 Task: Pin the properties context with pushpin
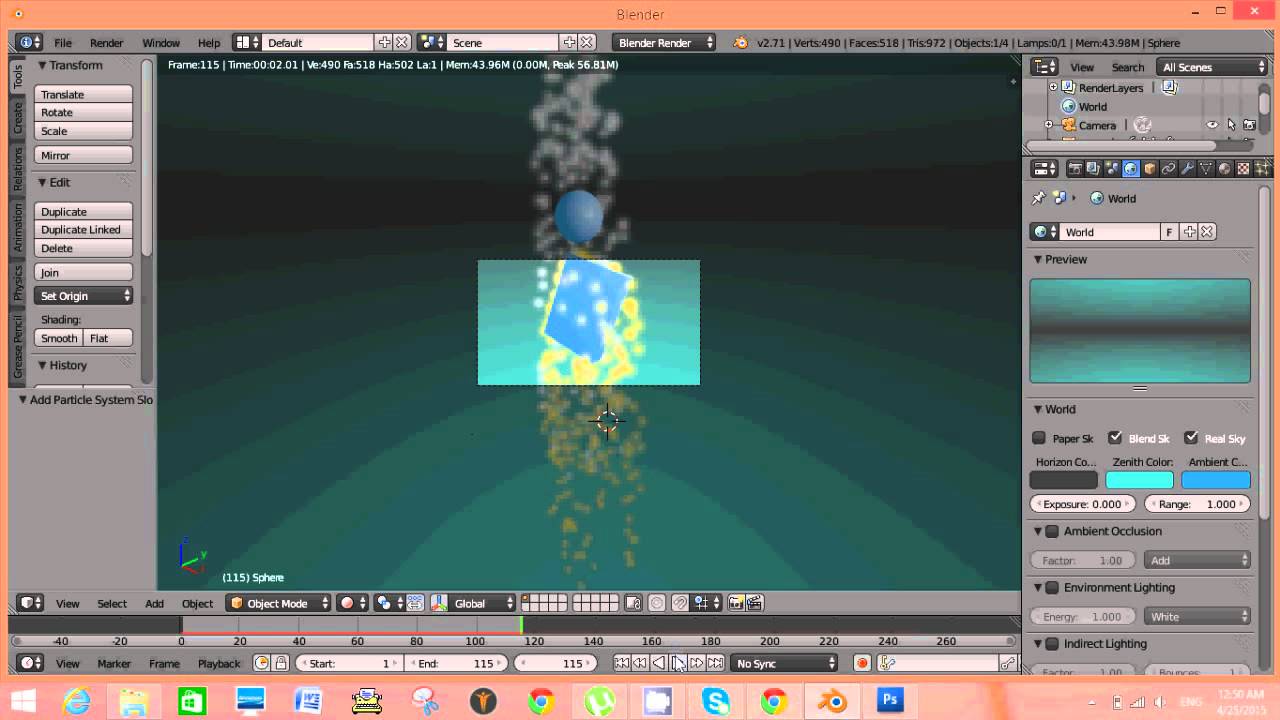(x=1038, y=198)
